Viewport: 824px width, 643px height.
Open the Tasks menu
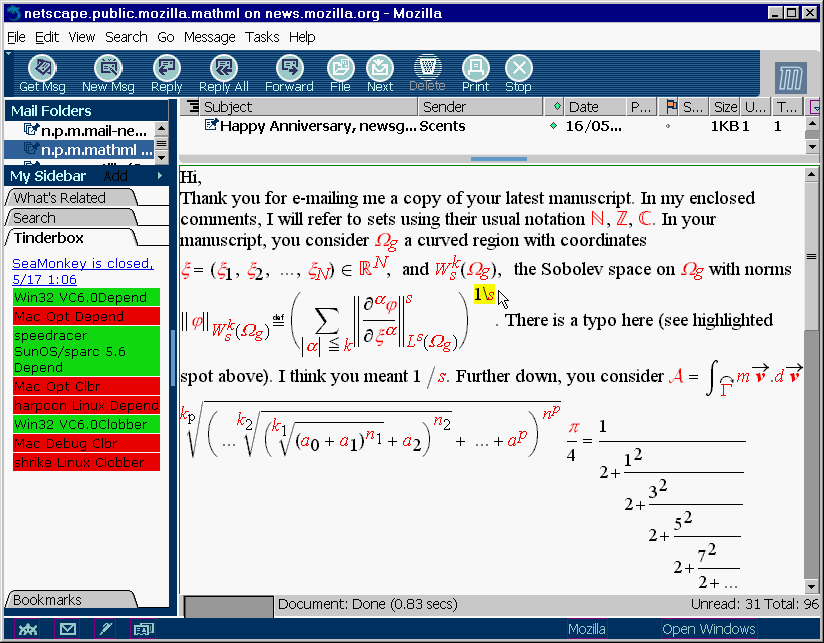point(262,37)
